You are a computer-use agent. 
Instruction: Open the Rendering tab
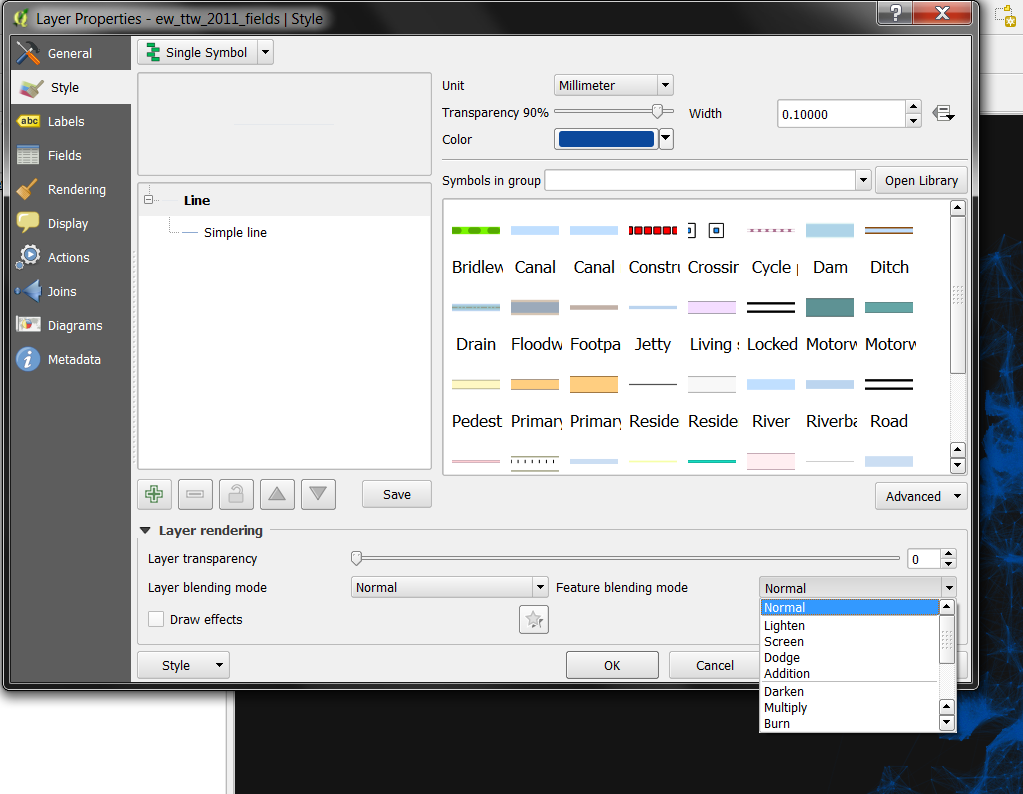click(70, 189)
